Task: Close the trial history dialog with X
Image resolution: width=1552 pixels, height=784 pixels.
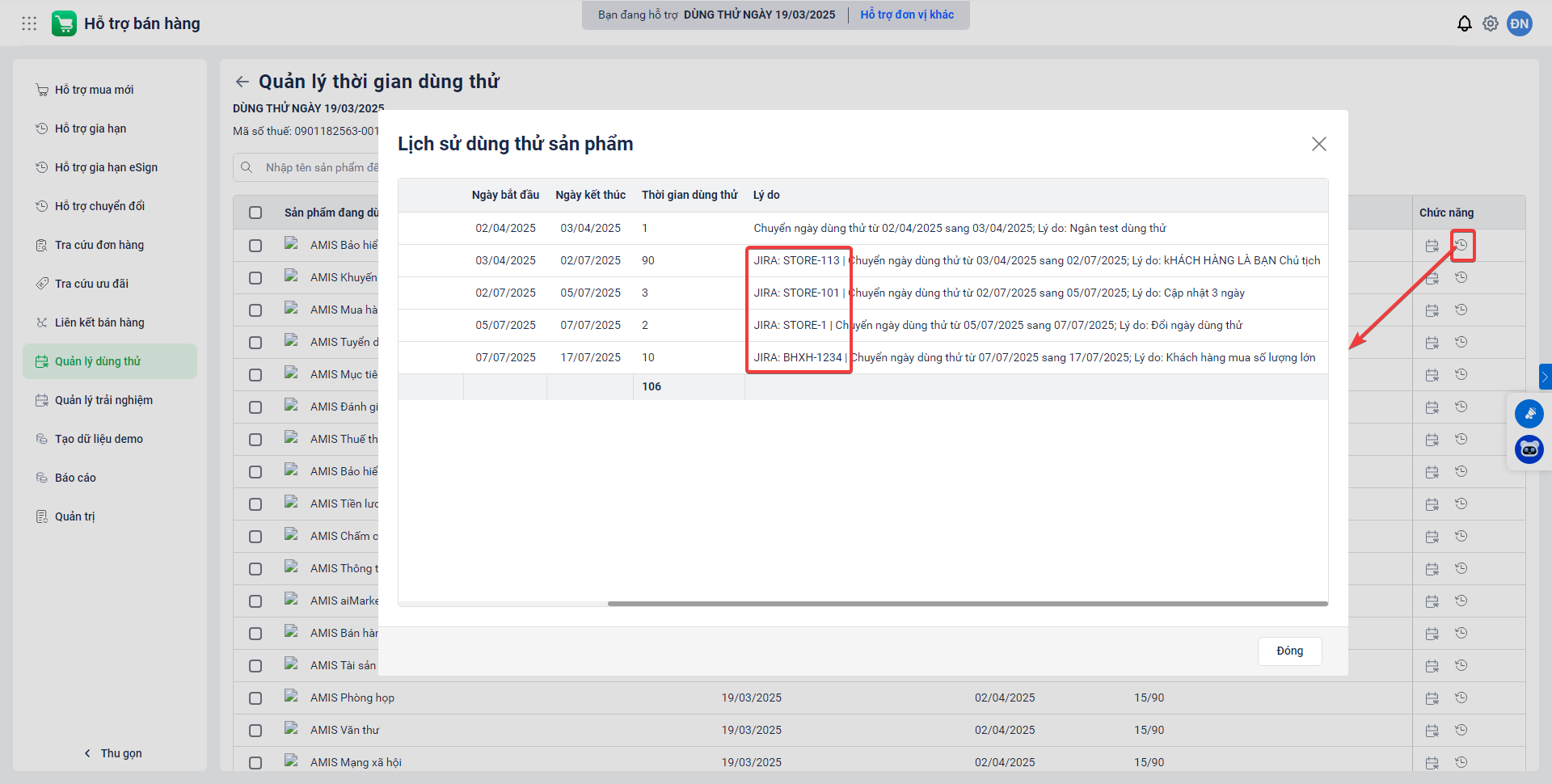Action: (1319, 144)
